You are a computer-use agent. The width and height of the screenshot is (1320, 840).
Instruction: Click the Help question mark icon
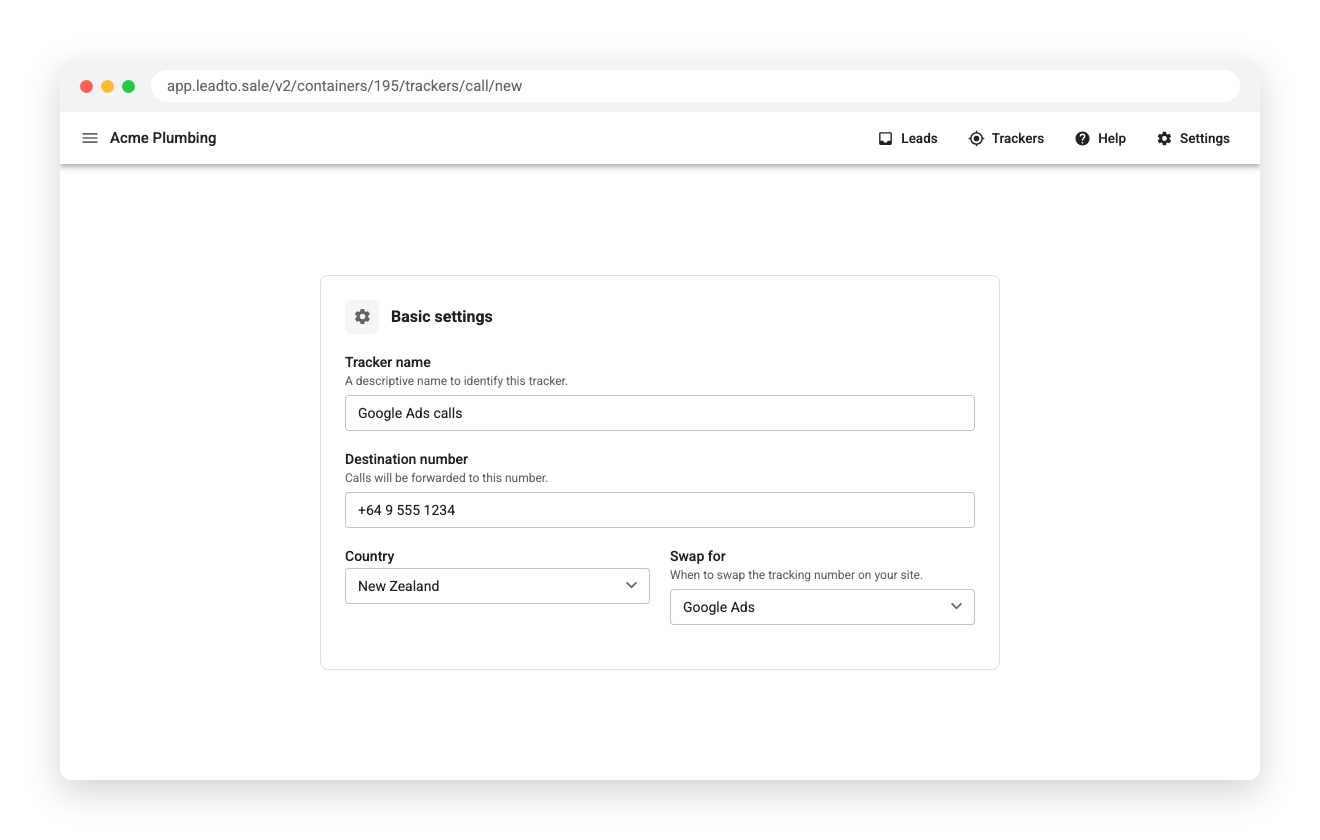[1082, 139]
